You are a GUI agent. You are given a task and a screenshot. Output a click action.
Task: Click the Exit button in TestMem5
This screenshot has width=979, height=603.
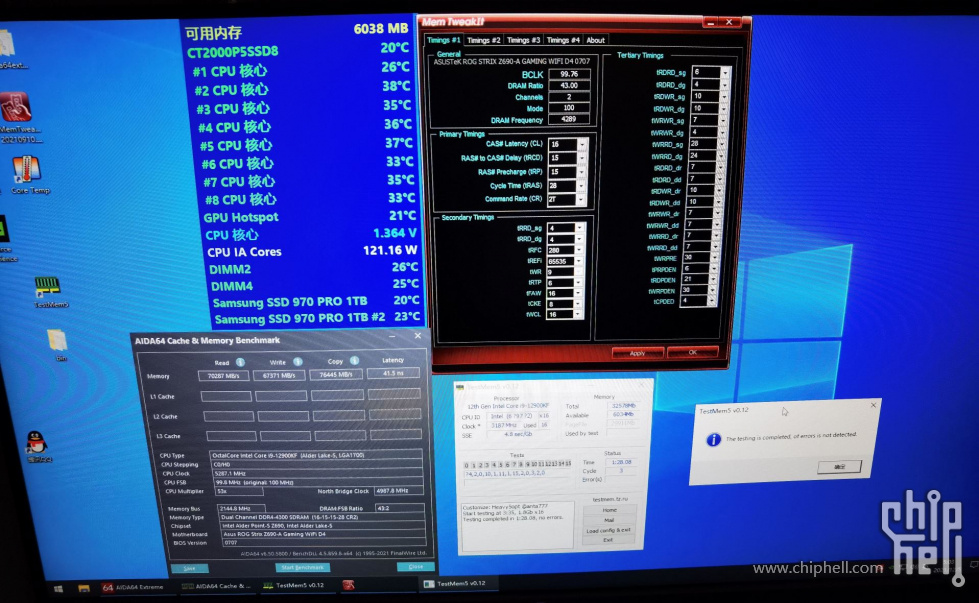click(x=609, y=540)
